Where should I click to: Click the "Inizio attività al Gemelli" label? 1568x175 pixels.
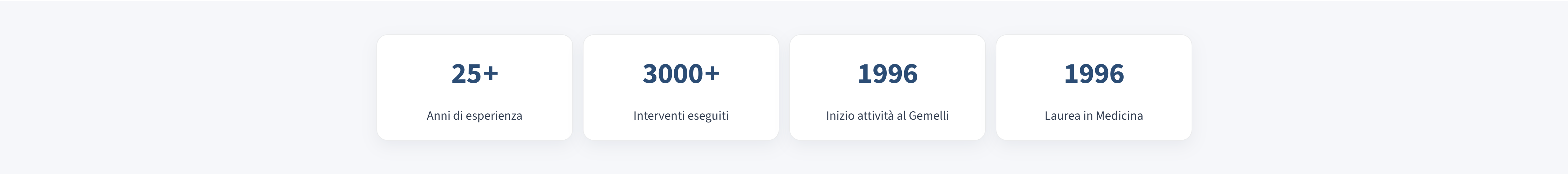887,115
